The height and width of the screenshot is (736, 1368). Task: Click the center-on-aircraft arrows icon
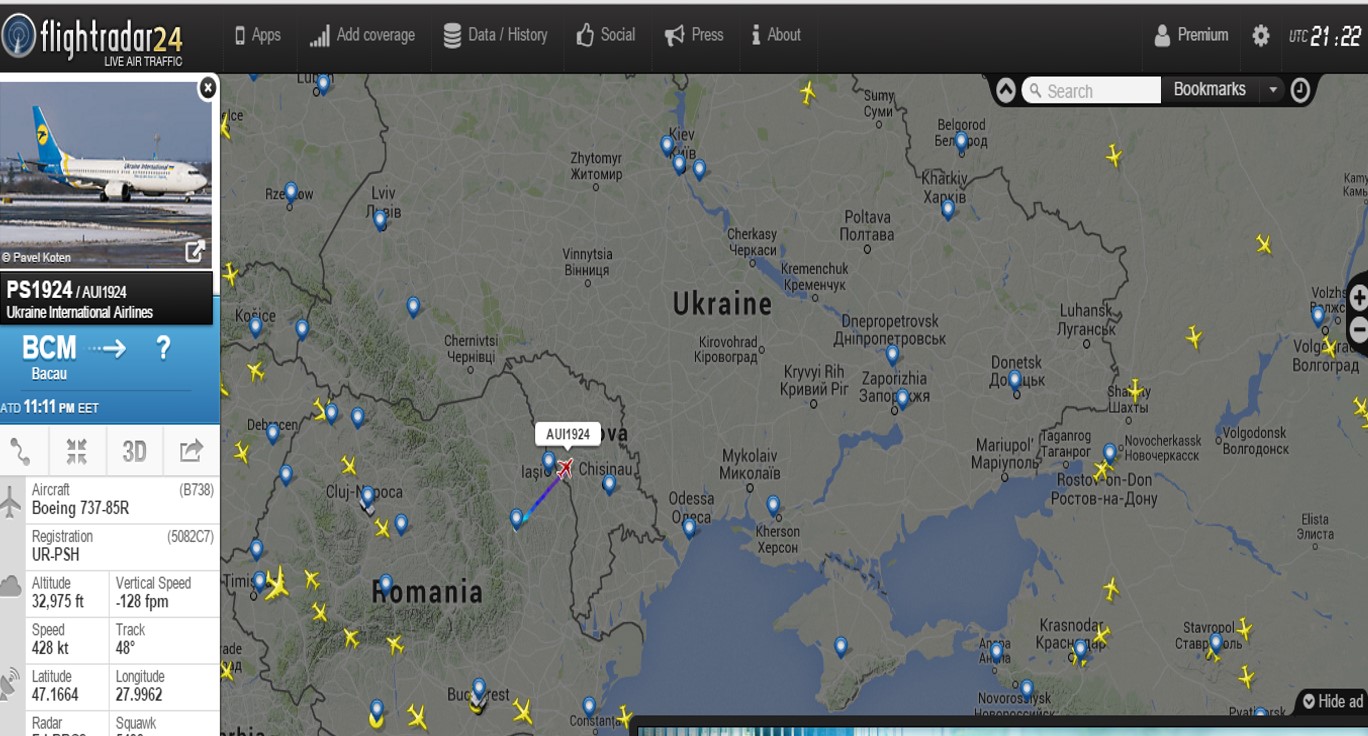pos(77,452)
